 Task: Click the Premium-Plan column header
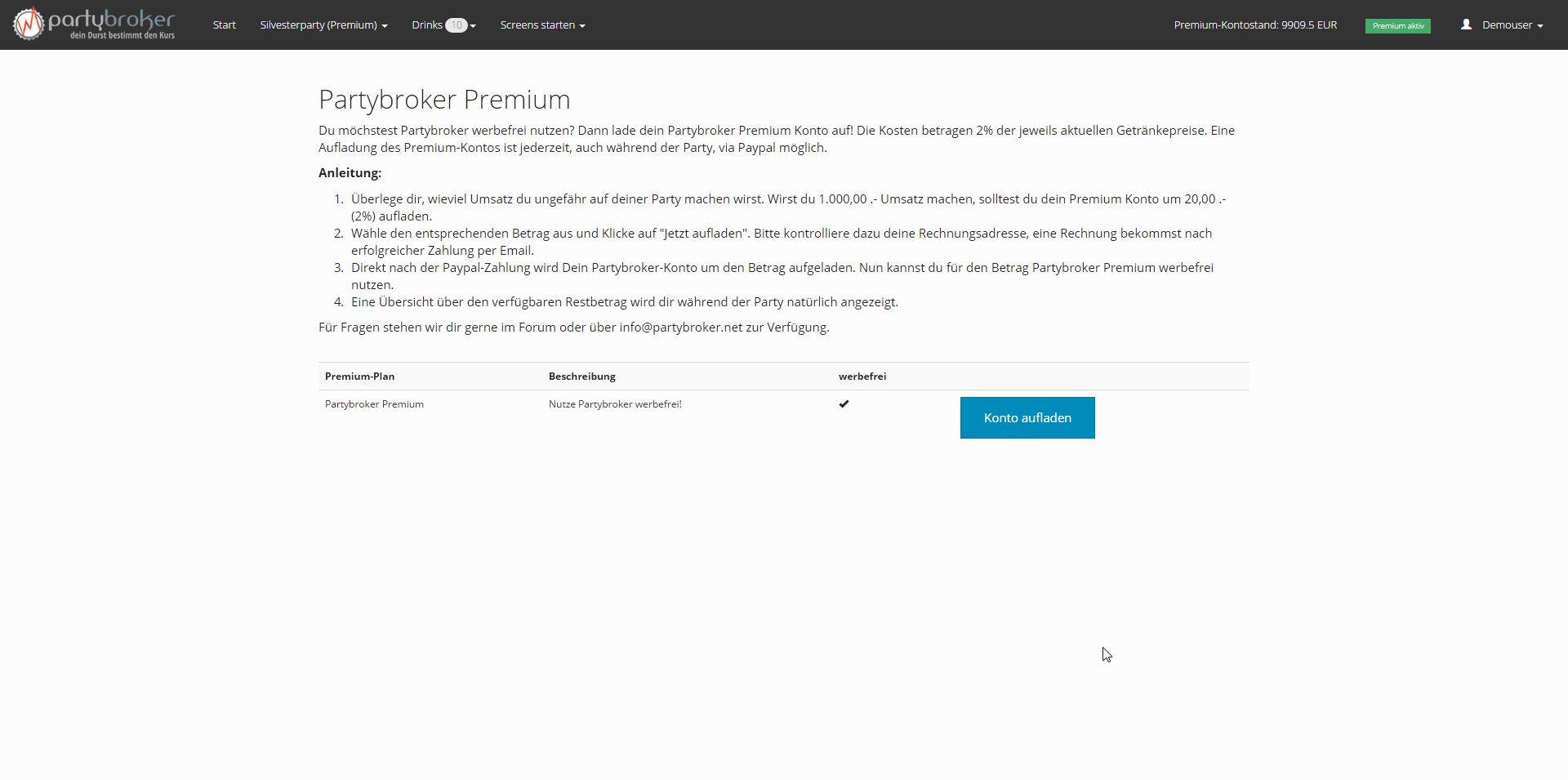(x=359, y=377)
